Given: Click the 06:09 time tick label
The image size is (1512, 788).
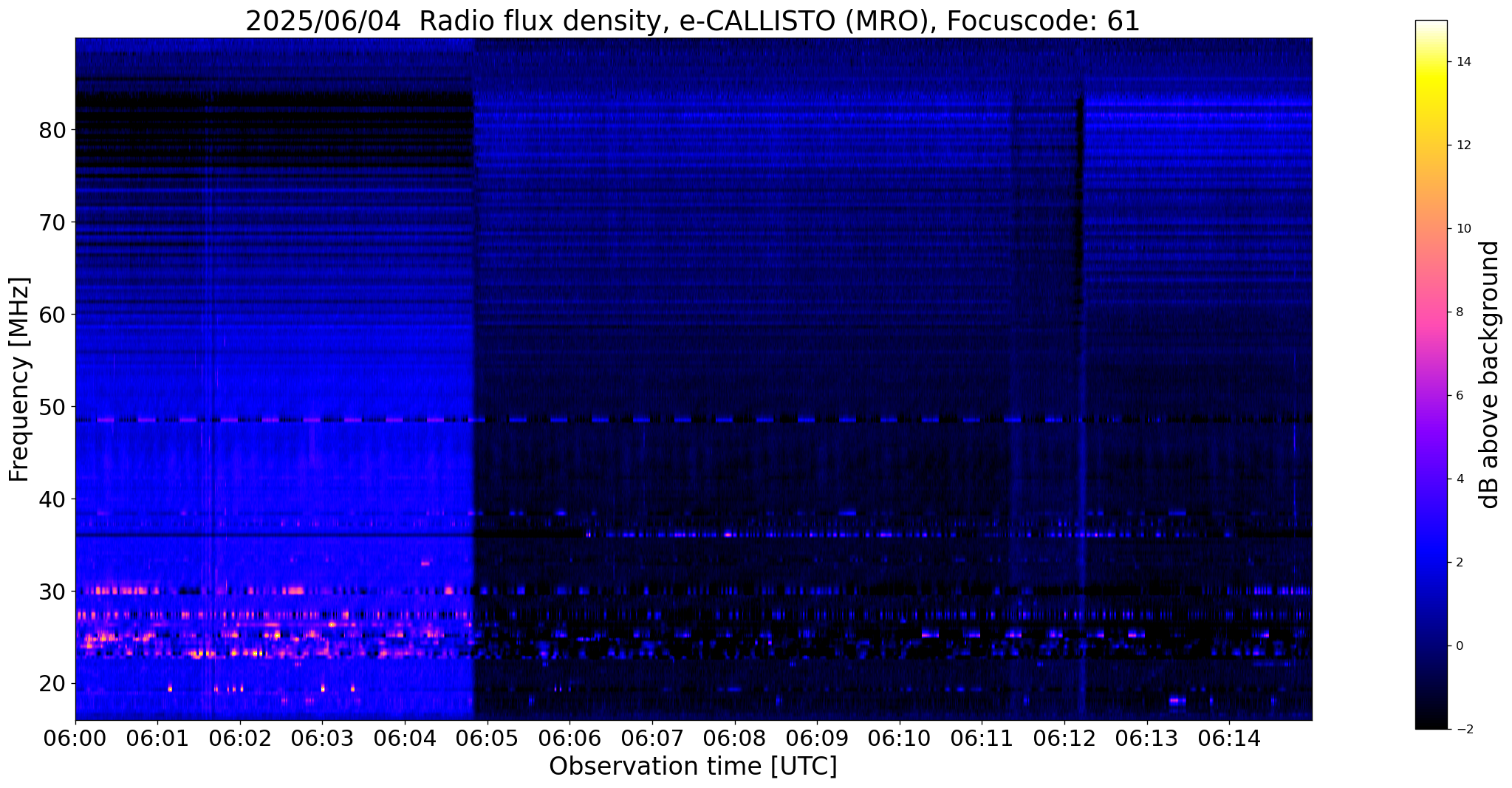Looking at the screenshot, I should point(817,738).
